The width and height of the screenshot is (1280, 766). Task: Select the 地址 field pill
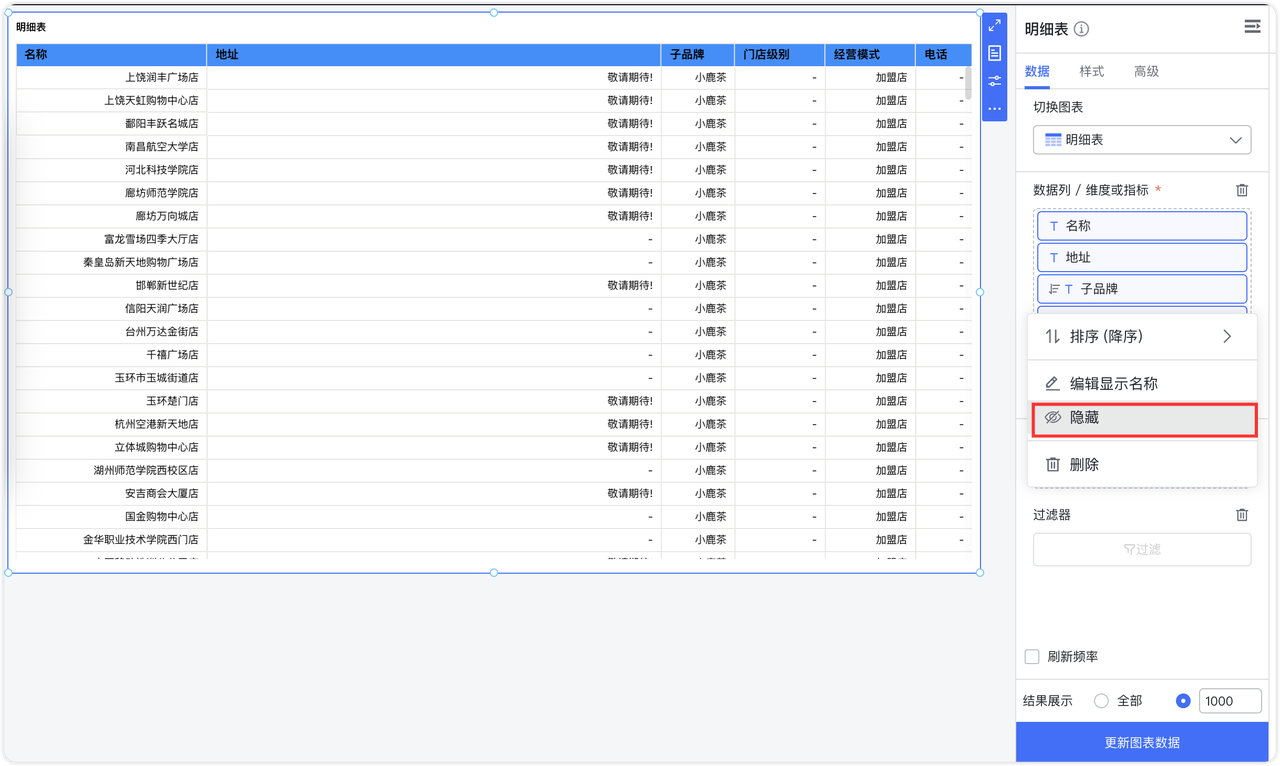pos(1142,257)
